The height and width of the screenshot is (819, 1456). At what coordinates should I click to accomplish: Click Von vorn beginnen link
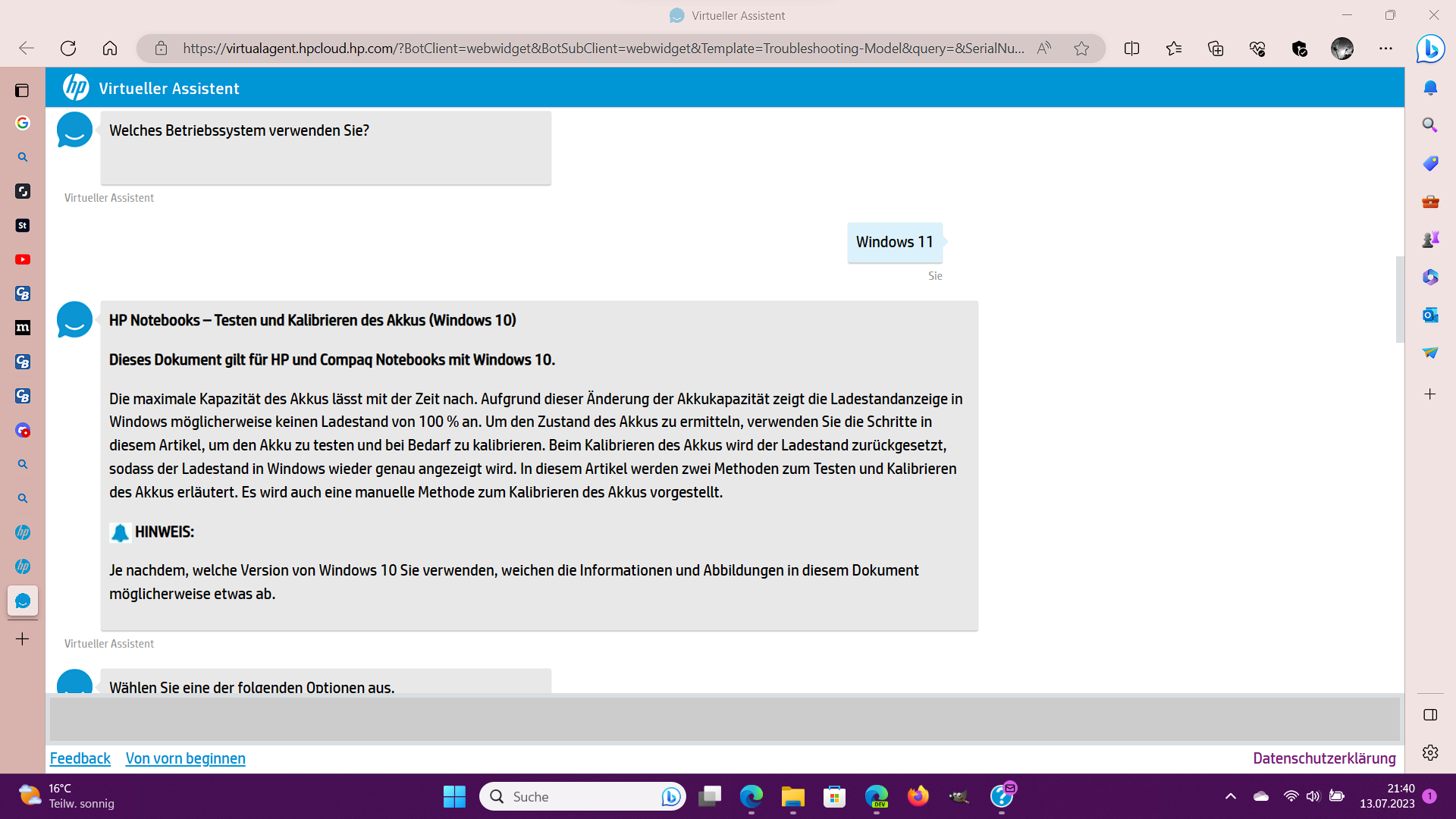[x=185, y=758]
